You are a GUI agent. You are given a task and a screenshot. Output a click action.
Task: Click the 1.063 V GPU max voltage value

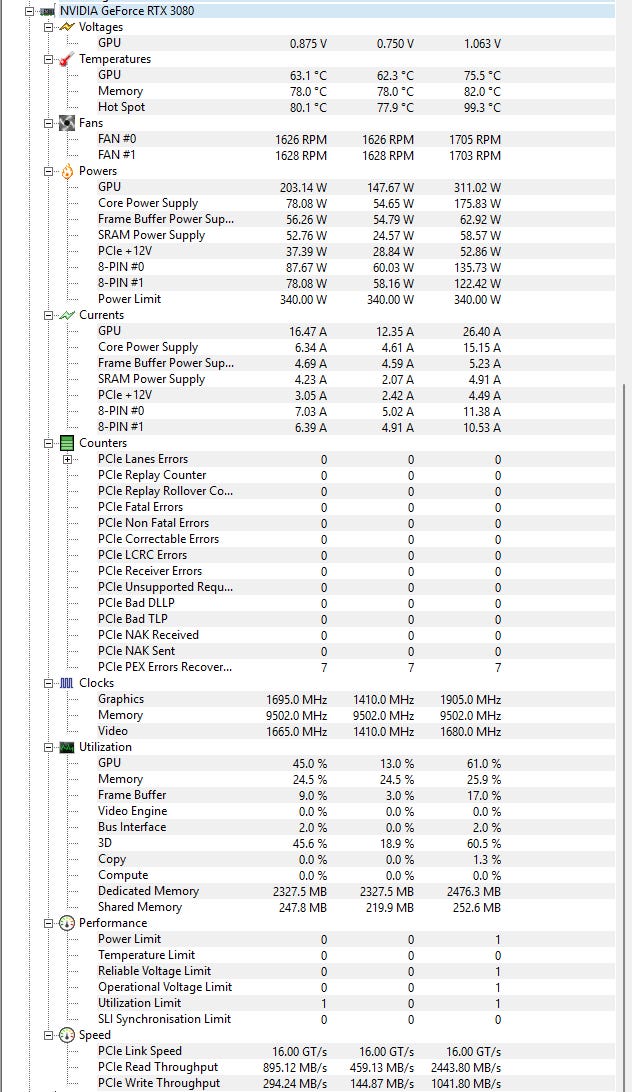482,44
